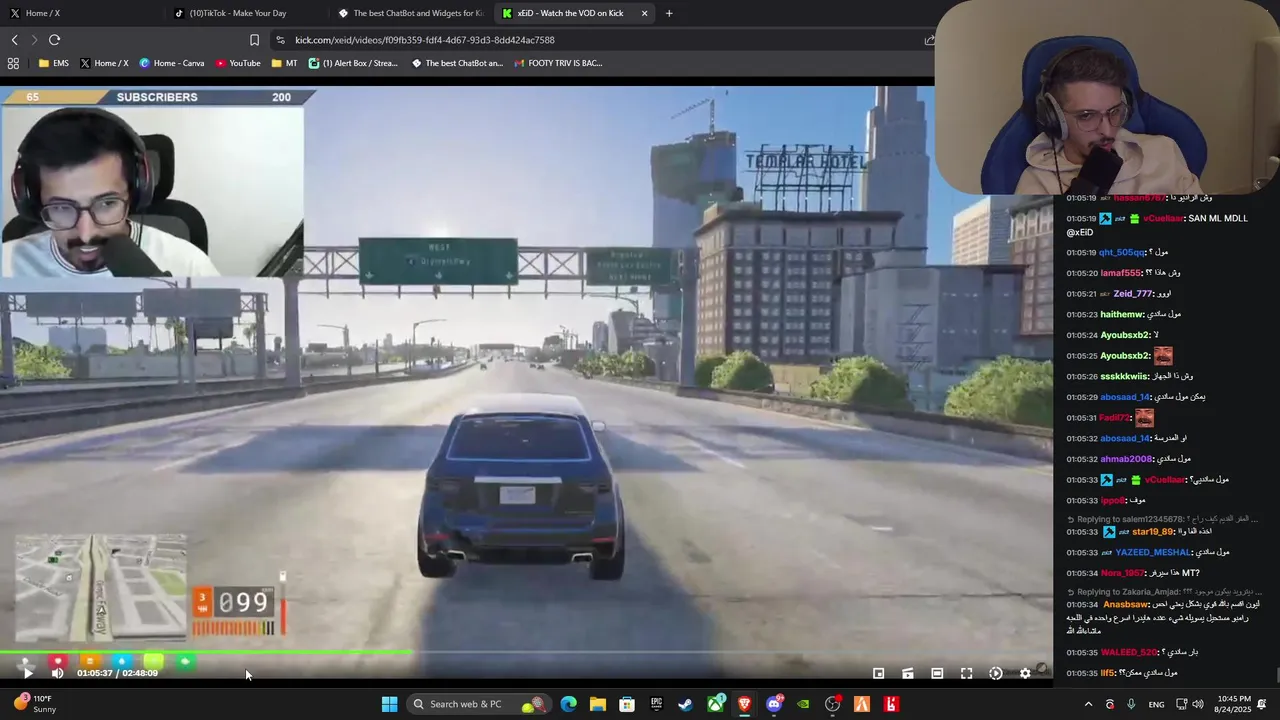
Task: Toggle mini player icon in controls
Action: pyautogui.click(x=878, y=673)
